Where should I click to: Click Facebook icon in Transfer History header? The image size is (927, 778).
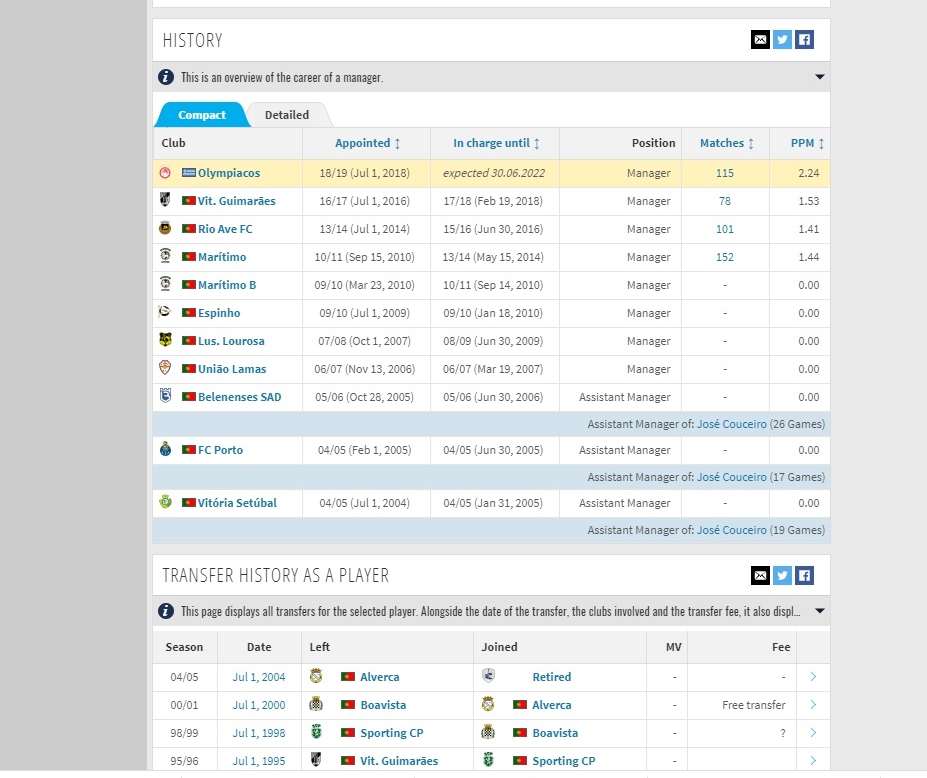click(x=804, y=575)
